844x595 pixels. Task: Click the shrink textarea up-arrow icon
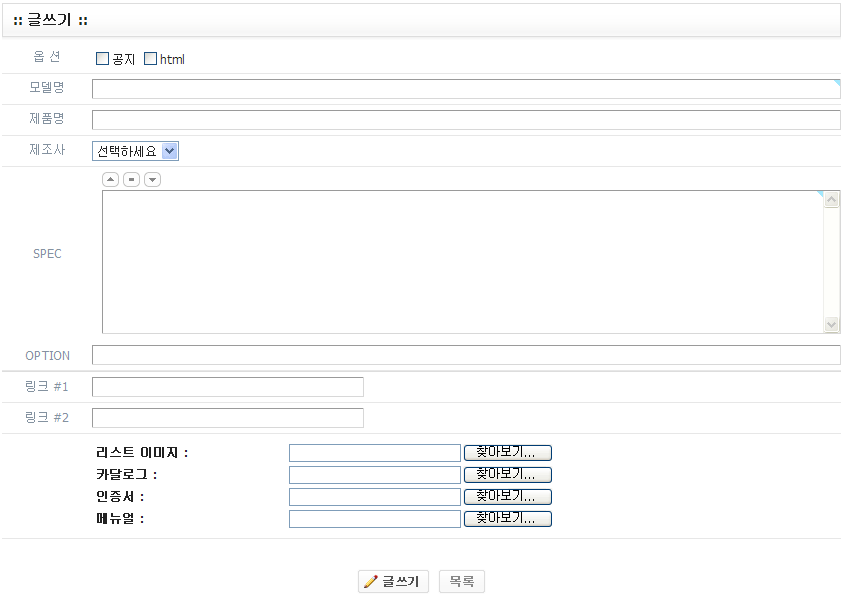(111, 180)
